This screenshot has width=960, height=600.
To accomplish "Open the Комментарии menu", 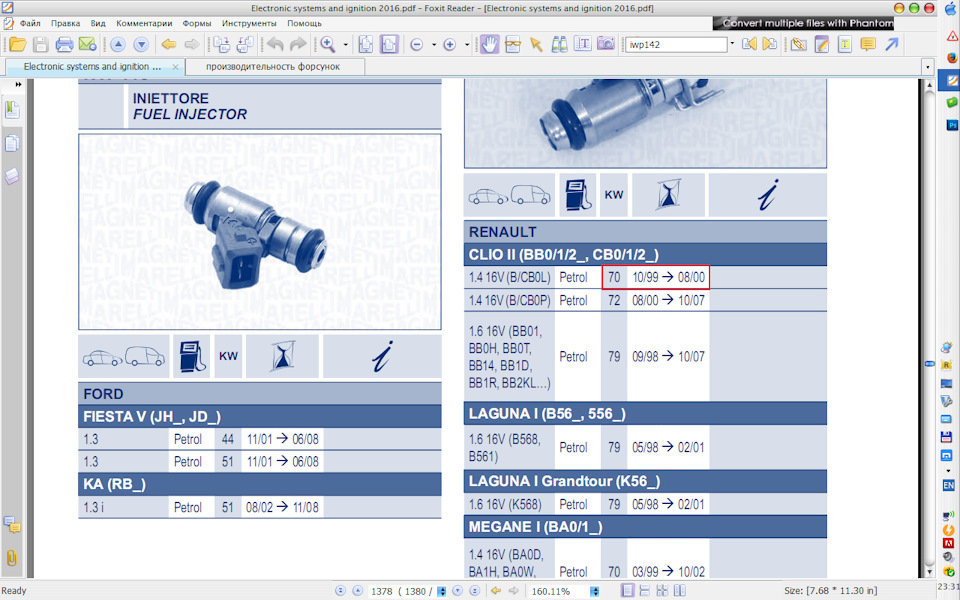I will (x=144, y=22).
